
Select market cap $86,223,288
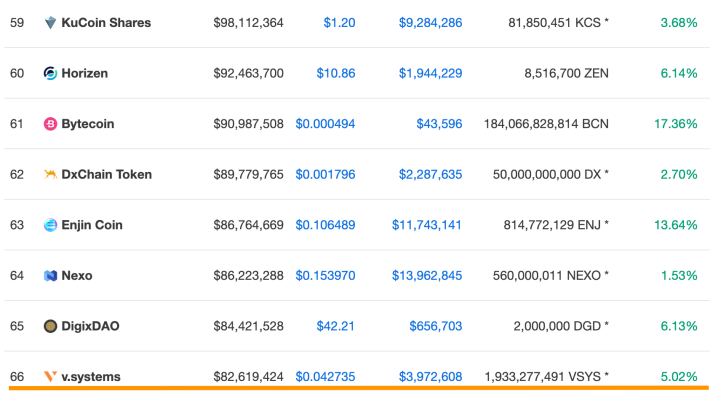249,276
